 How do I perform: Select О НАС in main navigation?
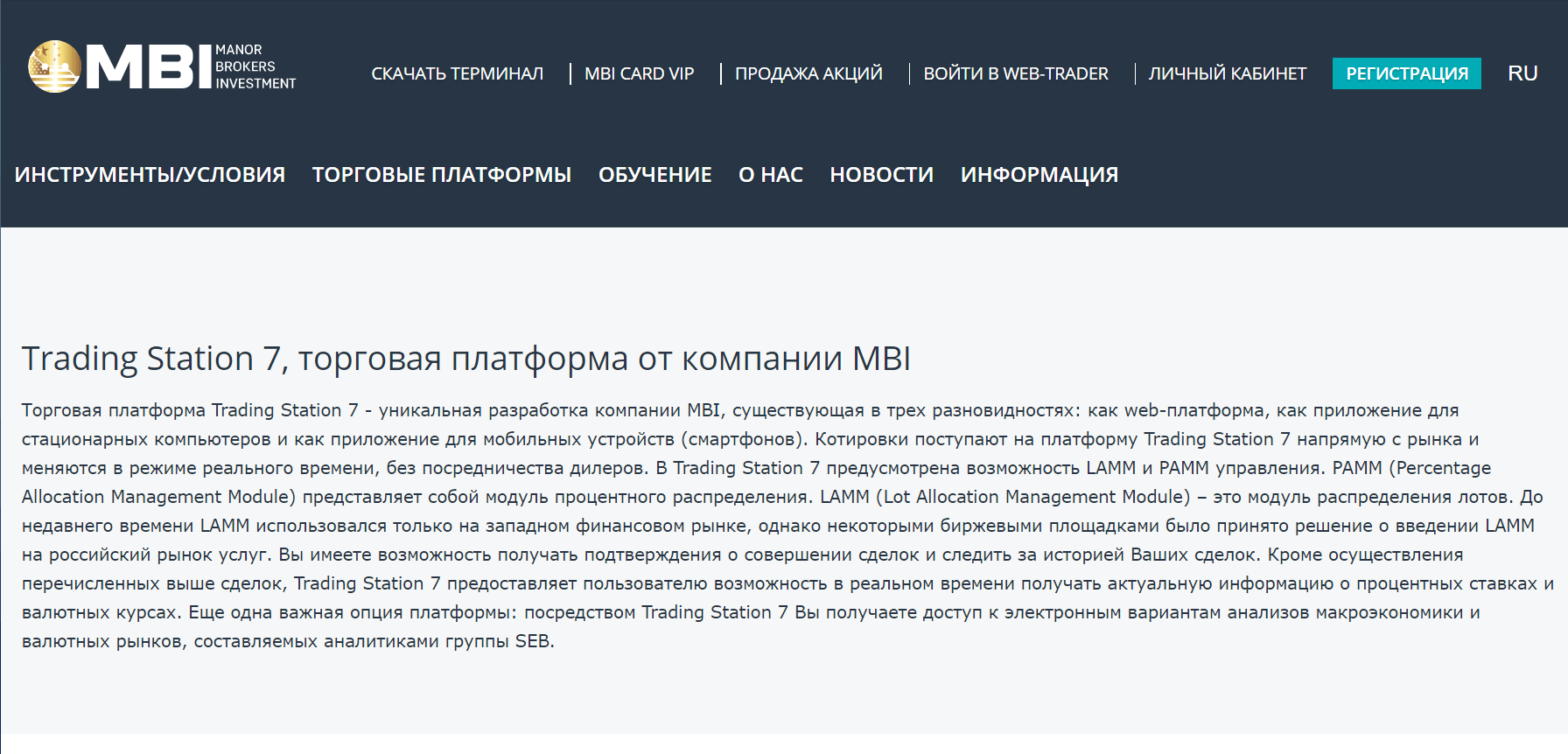point(770,175)
